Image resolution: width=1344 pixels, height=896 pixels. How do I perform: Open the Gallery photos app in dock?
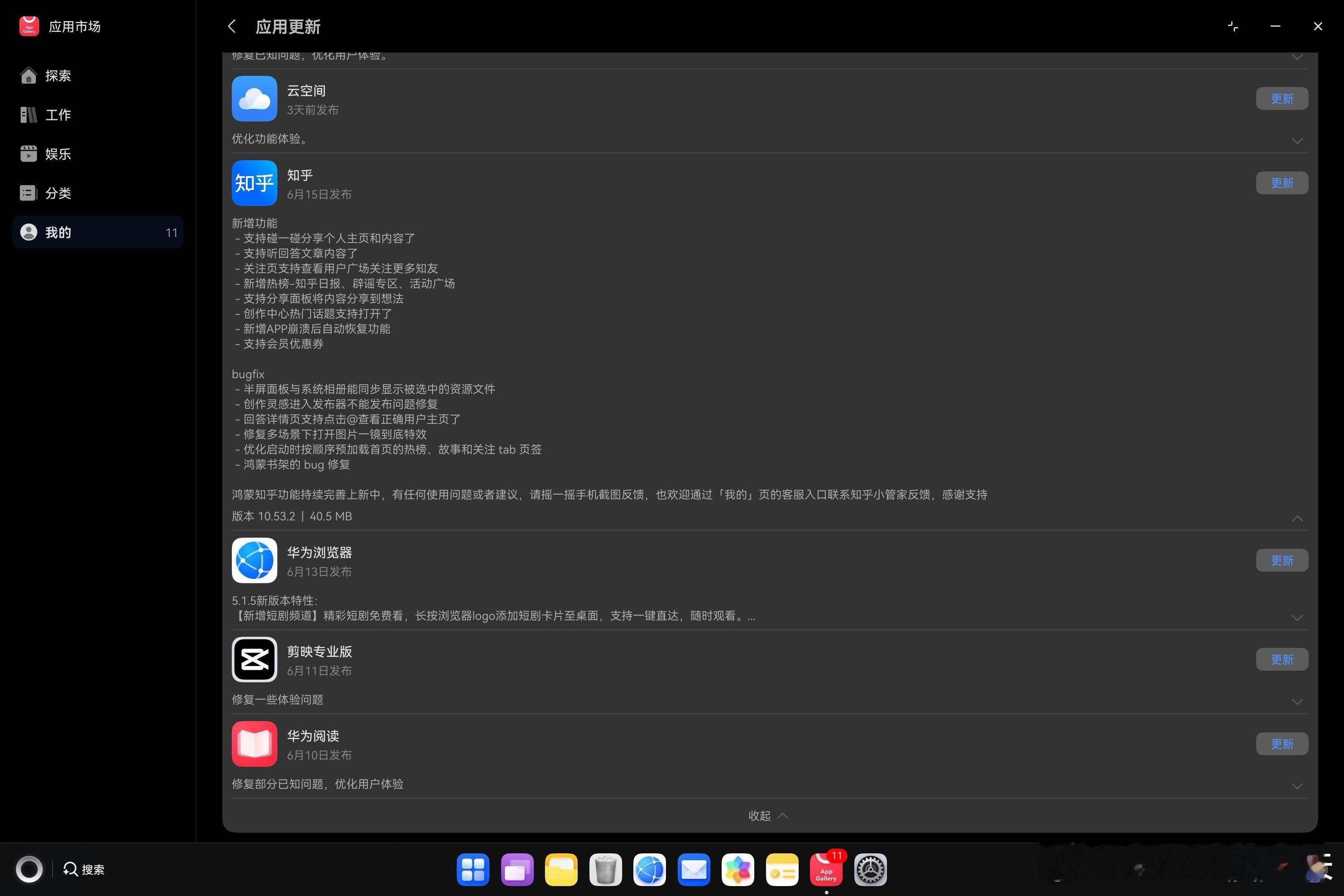point(738,869)
